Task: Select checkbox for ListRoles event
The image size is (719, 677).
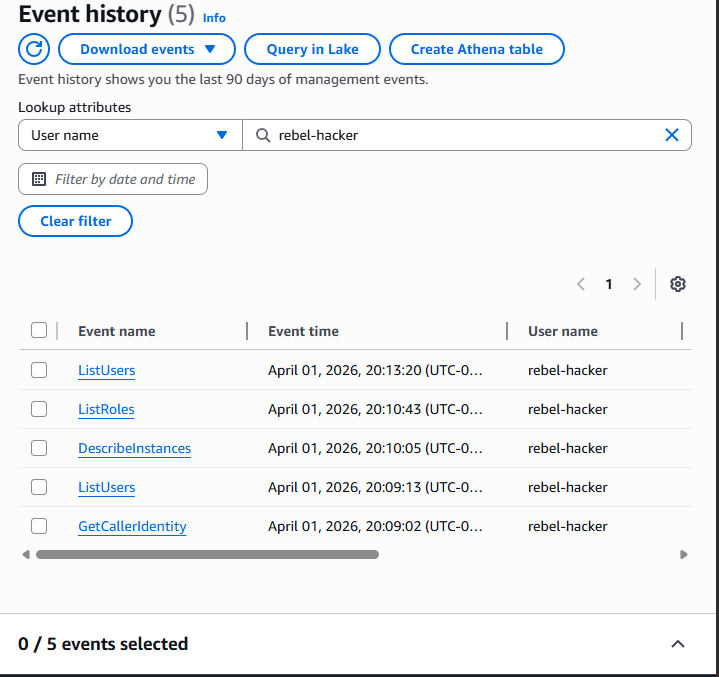Action: [39, 409]
